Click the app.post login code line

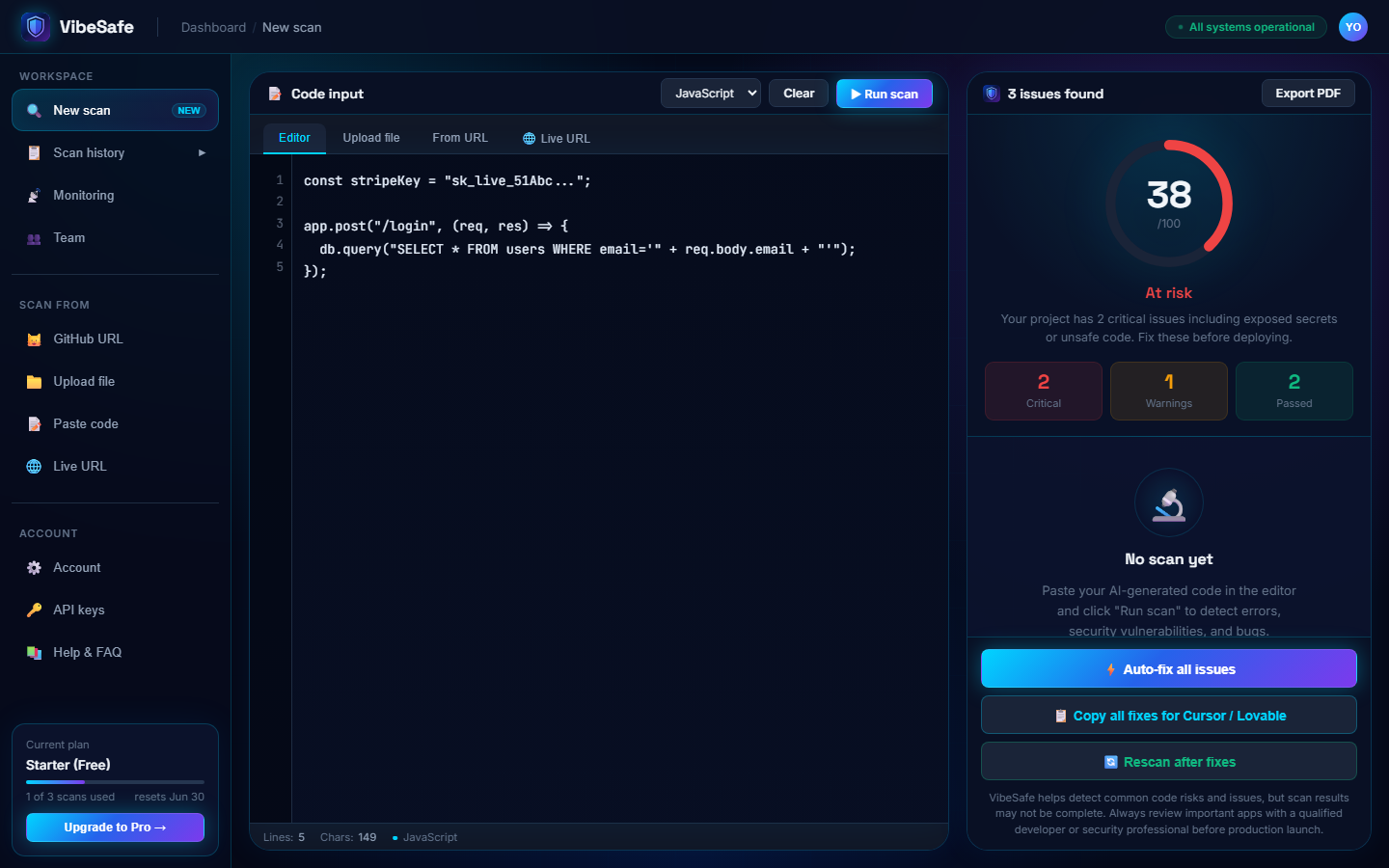(436, 226)
